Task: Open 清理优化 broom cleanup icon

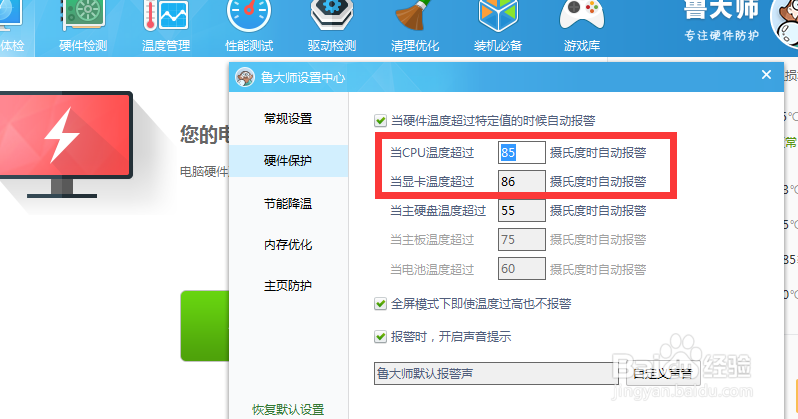Action: coord(415,16)
